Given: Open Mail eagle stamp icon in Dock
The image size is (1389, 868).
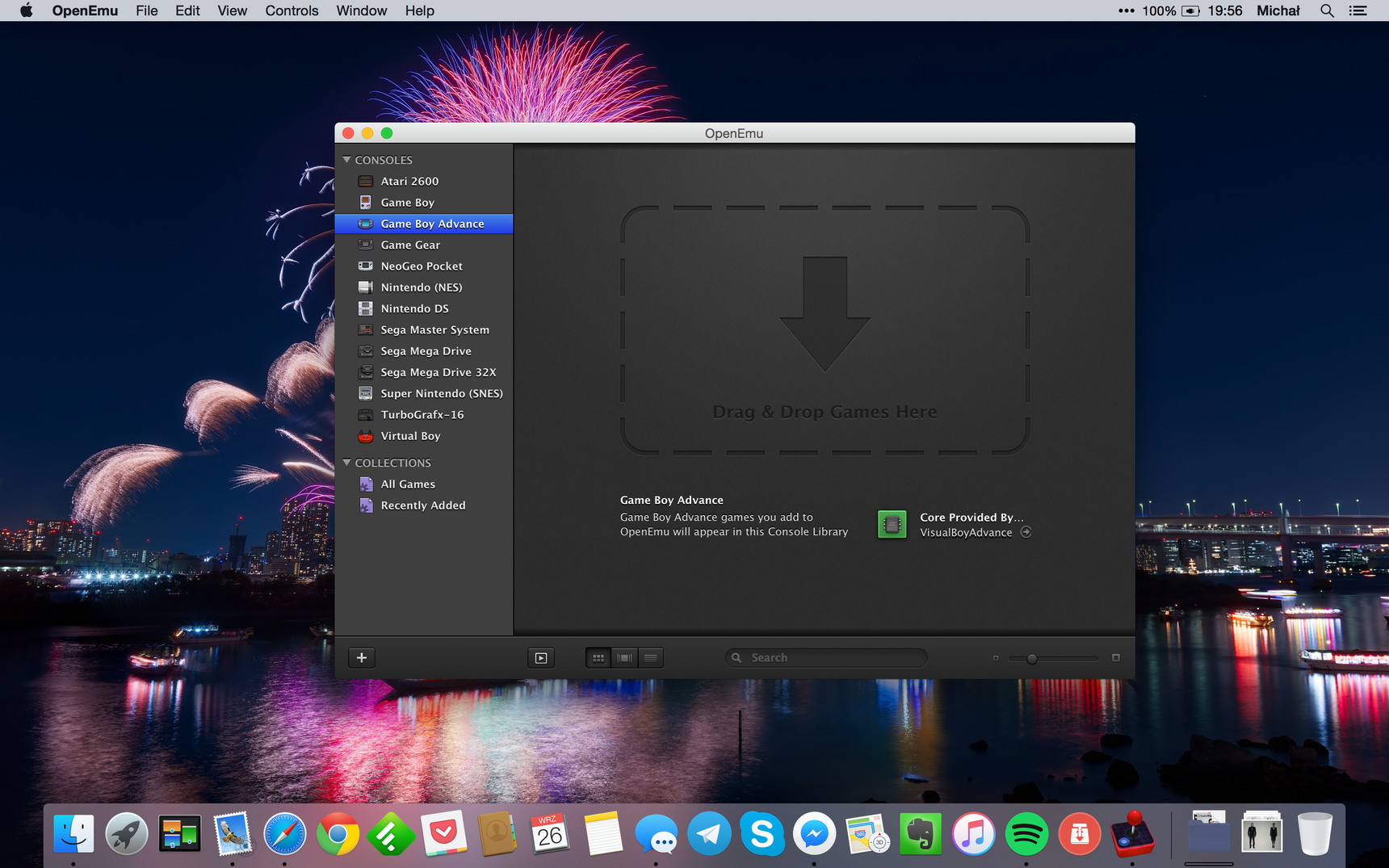Looking at the screenshot, I should [233, 834].
